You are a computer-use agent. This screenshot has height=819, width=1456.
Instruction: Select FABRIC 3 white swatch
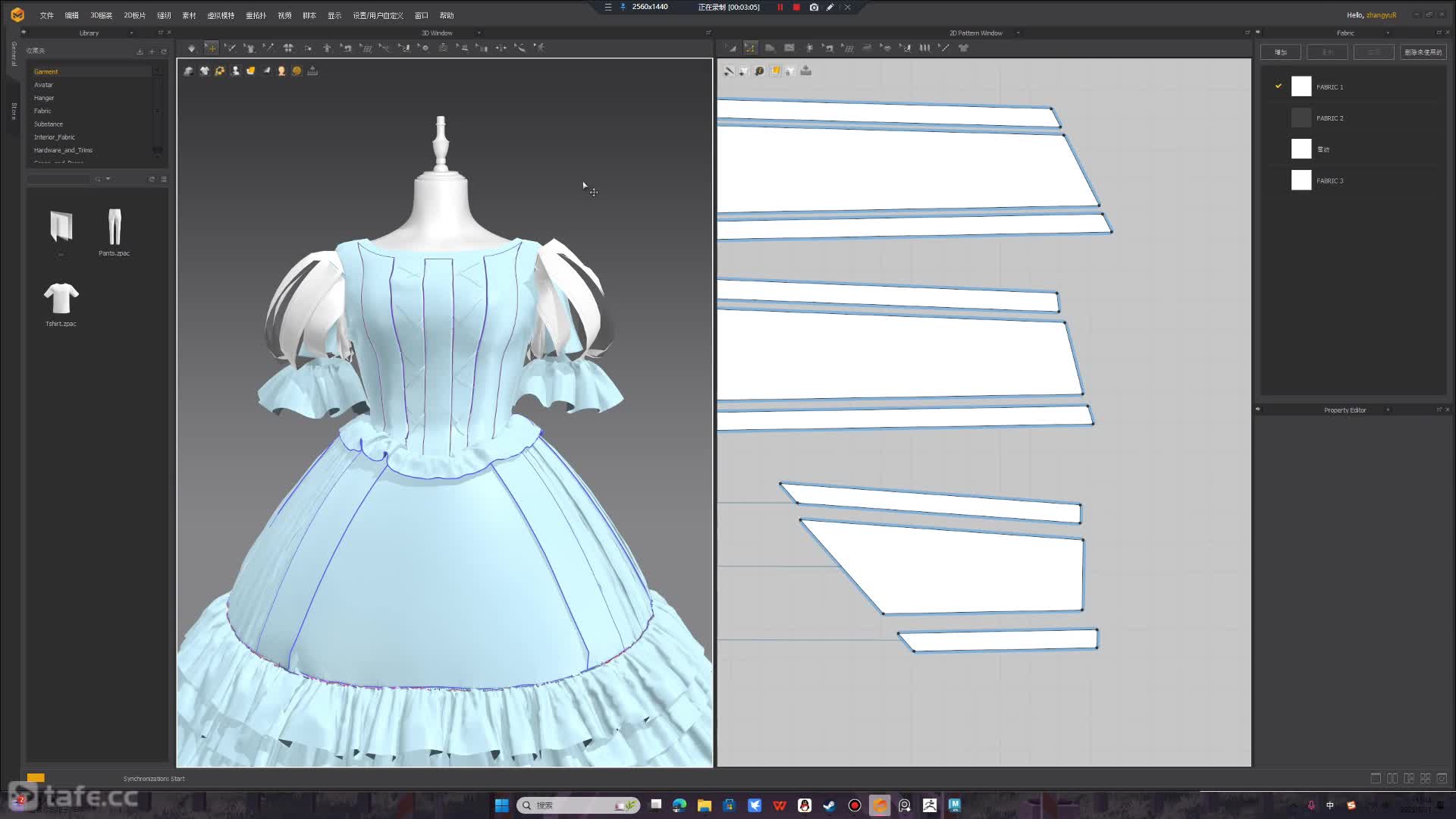pos(1301,180)
